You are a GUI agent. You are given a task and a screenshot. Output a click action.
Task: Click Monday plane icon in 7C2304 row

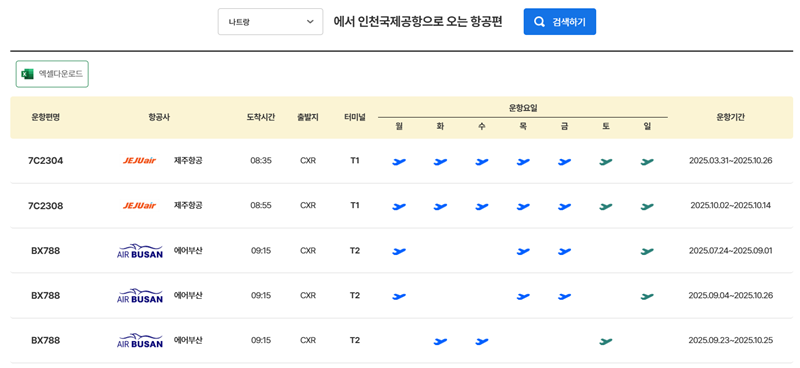[x=399, y=161]
